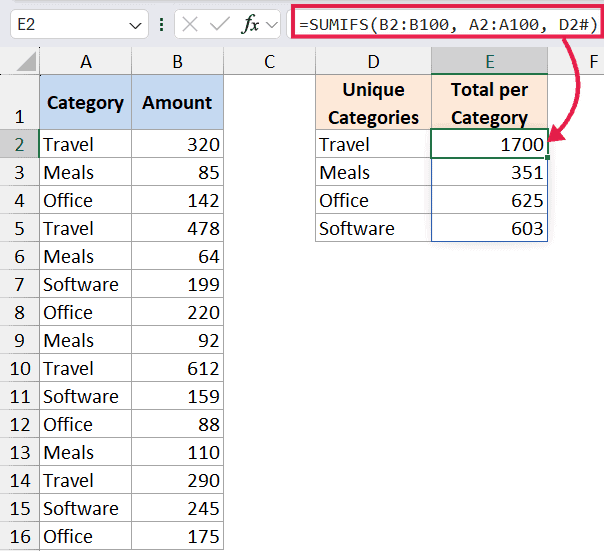The image size is (604, 551).
Task: Select the amount cell 85
Action: [177, 172]
